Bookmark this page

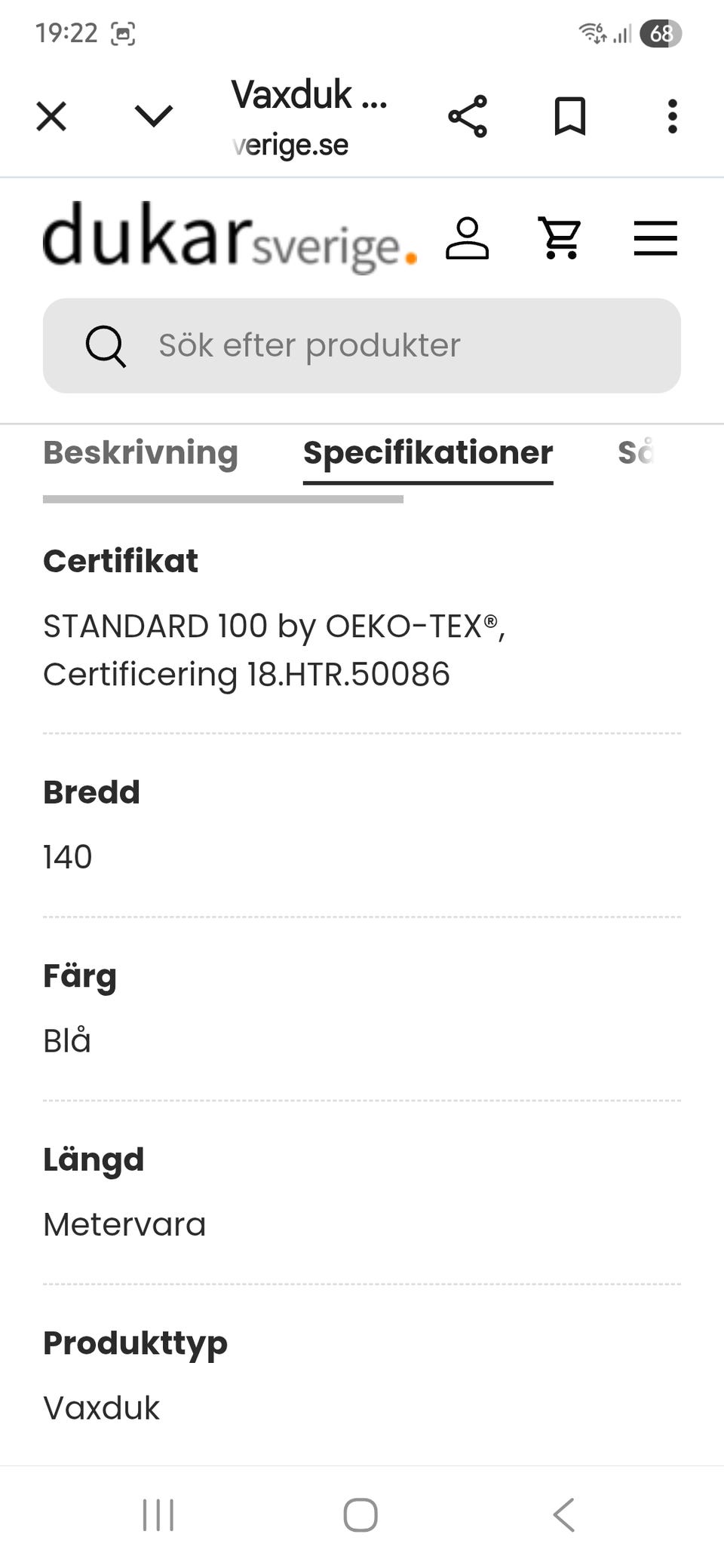point(569,117)
